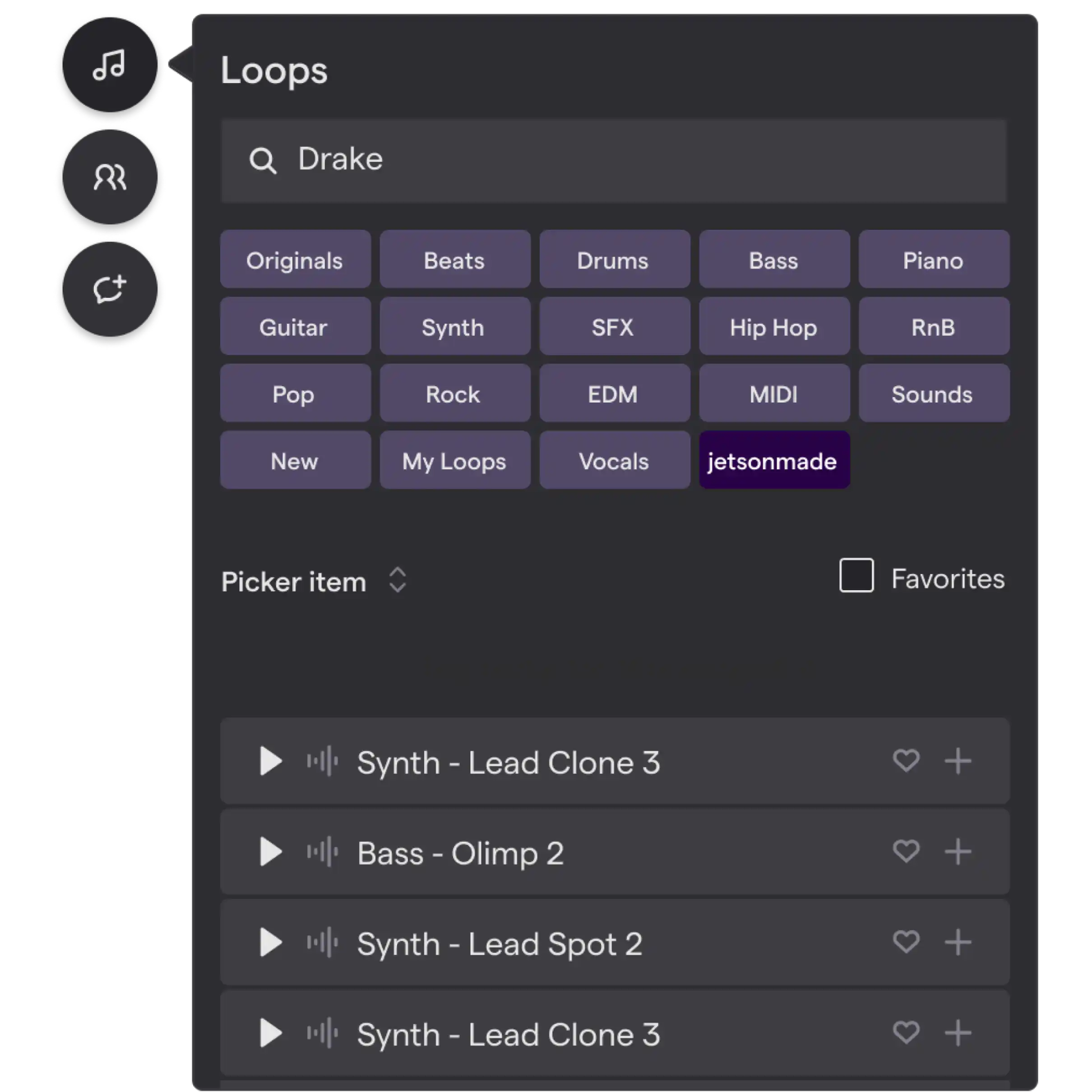
Task: Select the My Loops category filter
Action: pyautogui.click(x=454, y=461)
